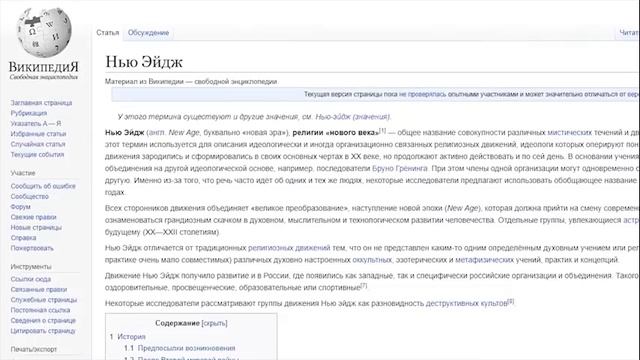
Task: Click the Инструменты sidebar heading
Action: click(31, 267)
